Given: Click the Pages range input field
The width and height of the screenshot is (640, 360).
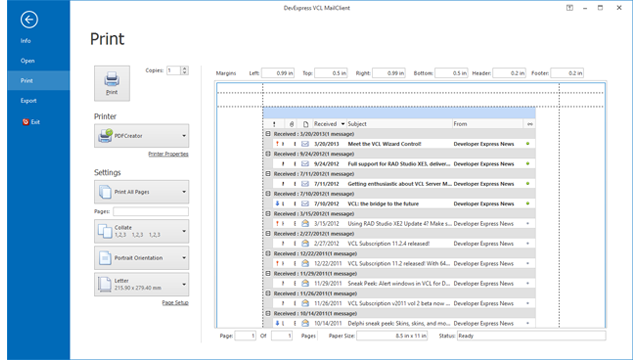Looking at the screenshot, I should coord(151,211).
